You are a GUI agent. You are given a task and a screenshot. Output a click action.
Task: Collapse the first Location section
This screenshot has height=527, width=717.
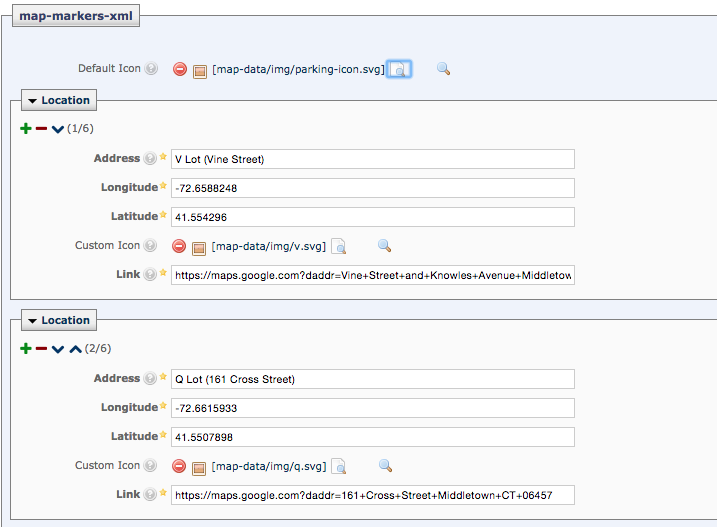coord(59,100)
